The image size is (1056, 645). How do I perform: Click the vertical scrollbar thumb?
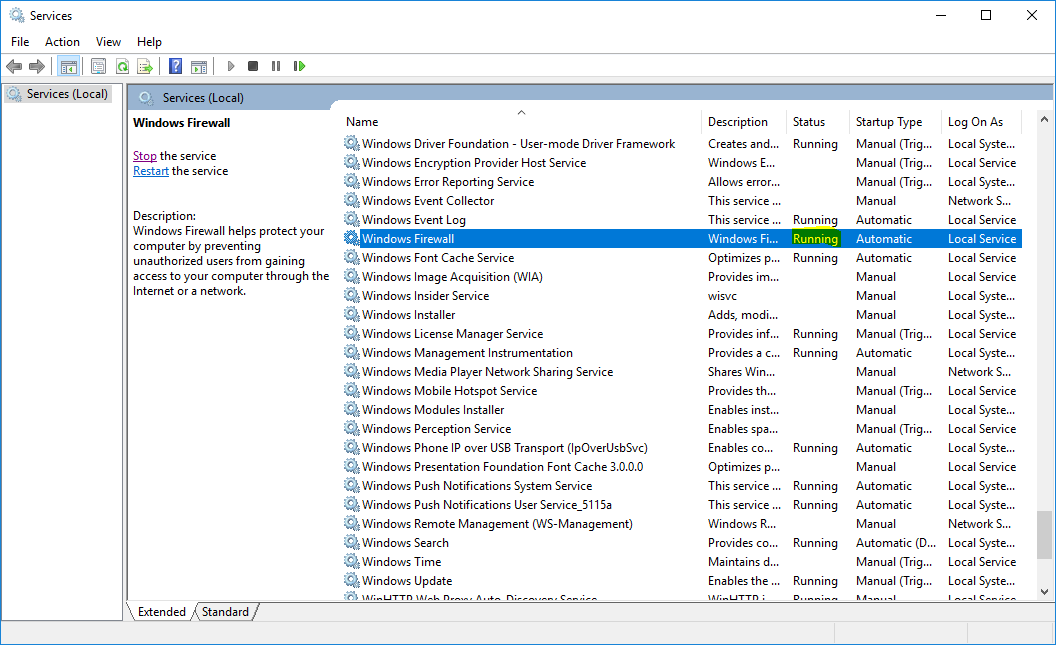[x=1044, y=535]
